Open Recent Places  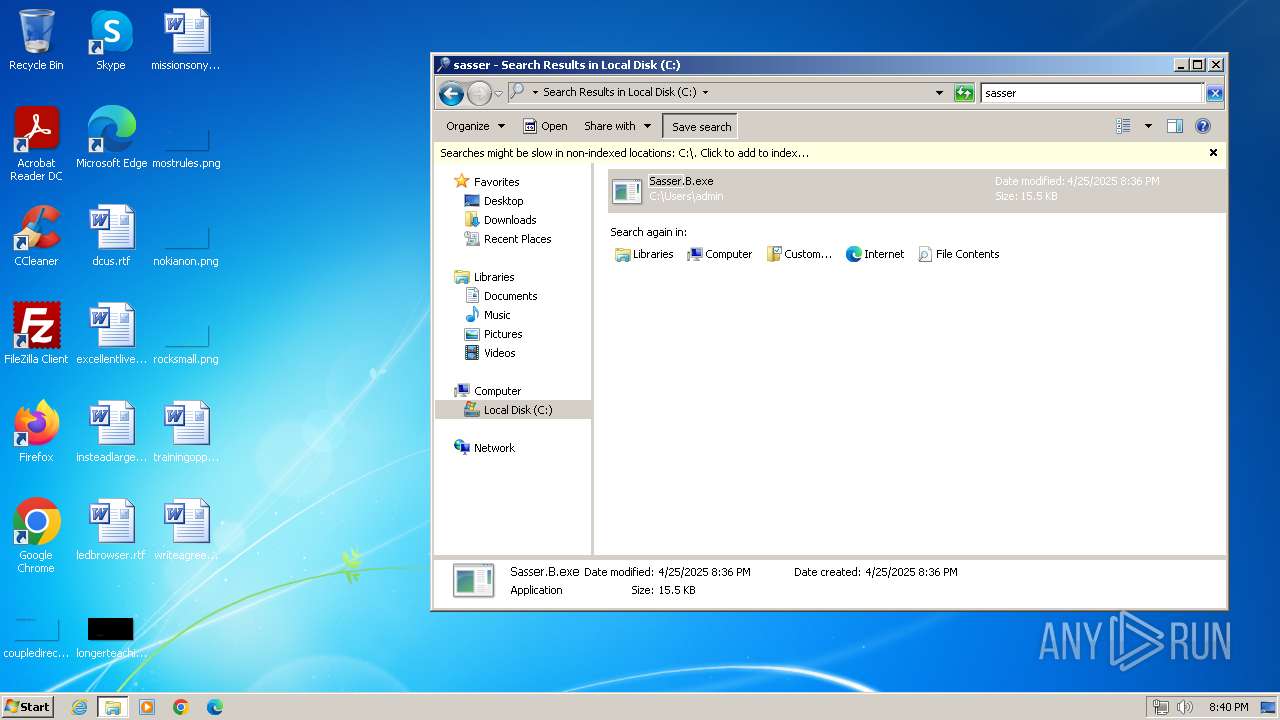(508, 239)
